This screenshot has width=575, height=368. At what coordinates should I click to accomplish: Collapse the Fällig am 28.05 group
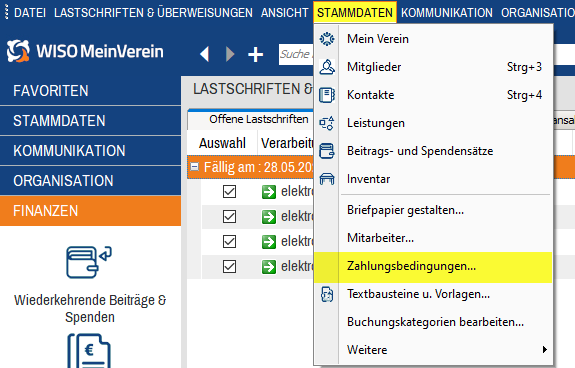(194, 167)
